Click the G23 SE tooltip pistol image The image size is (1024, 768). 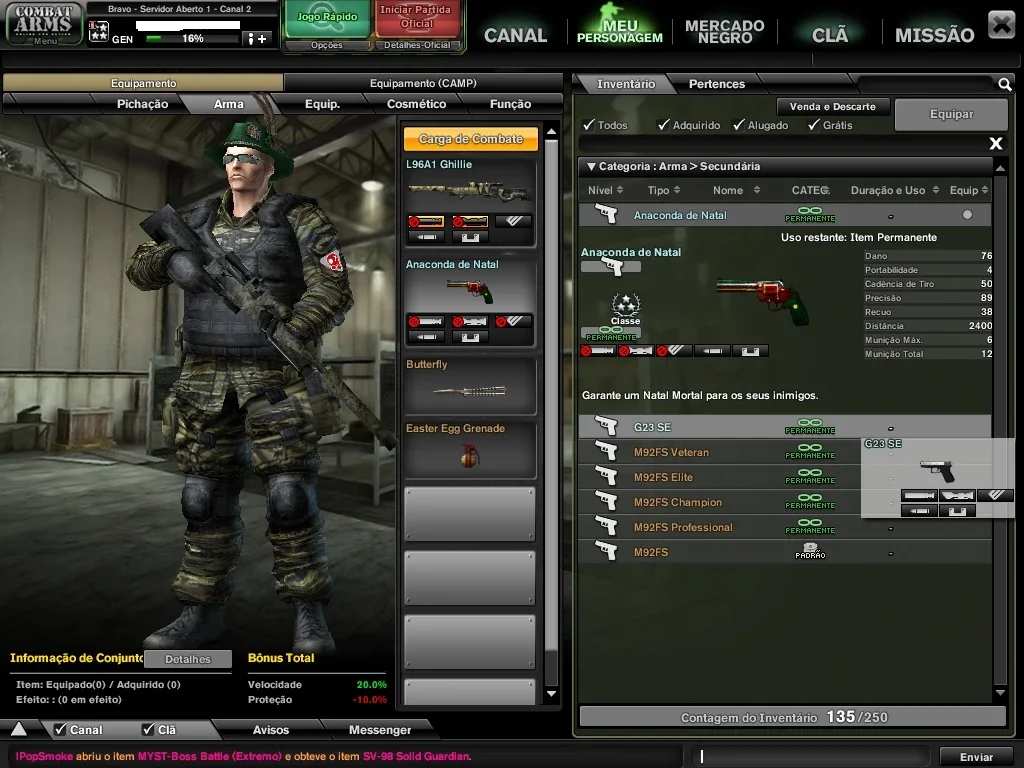[937, 470]
